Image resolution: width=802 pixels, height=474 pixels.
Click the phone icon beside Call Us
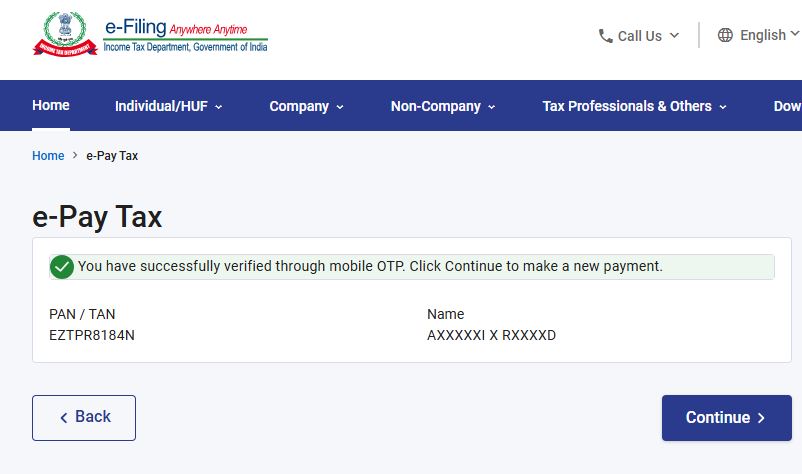(606, 36)
